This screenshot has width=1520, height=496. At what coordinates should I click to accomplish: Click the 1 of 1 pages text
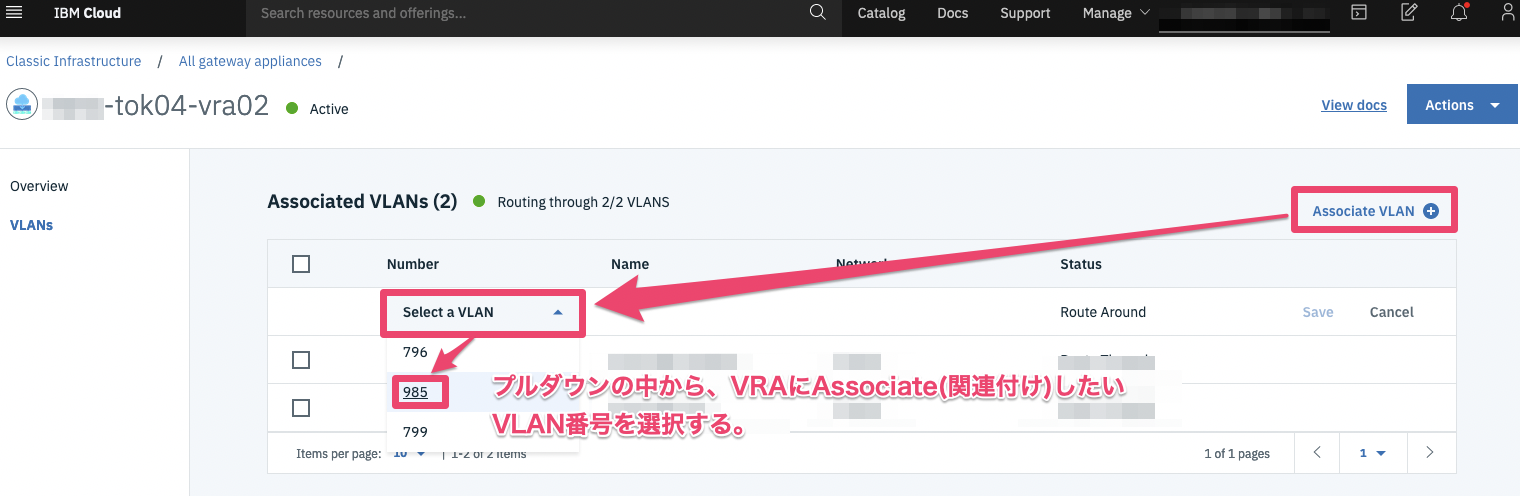(x=1237, y=453)
